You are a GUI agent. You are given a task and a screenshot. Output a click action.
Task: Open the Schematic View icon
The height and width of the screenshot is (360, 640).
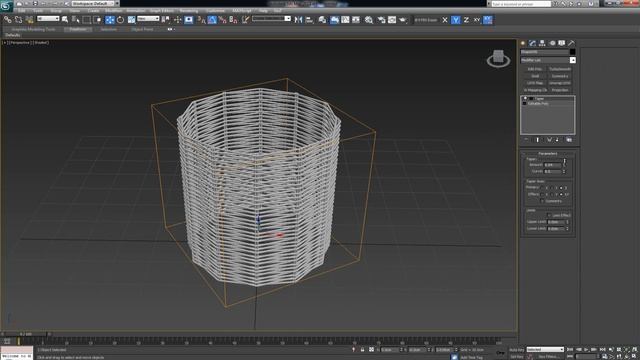pos(356,20)
